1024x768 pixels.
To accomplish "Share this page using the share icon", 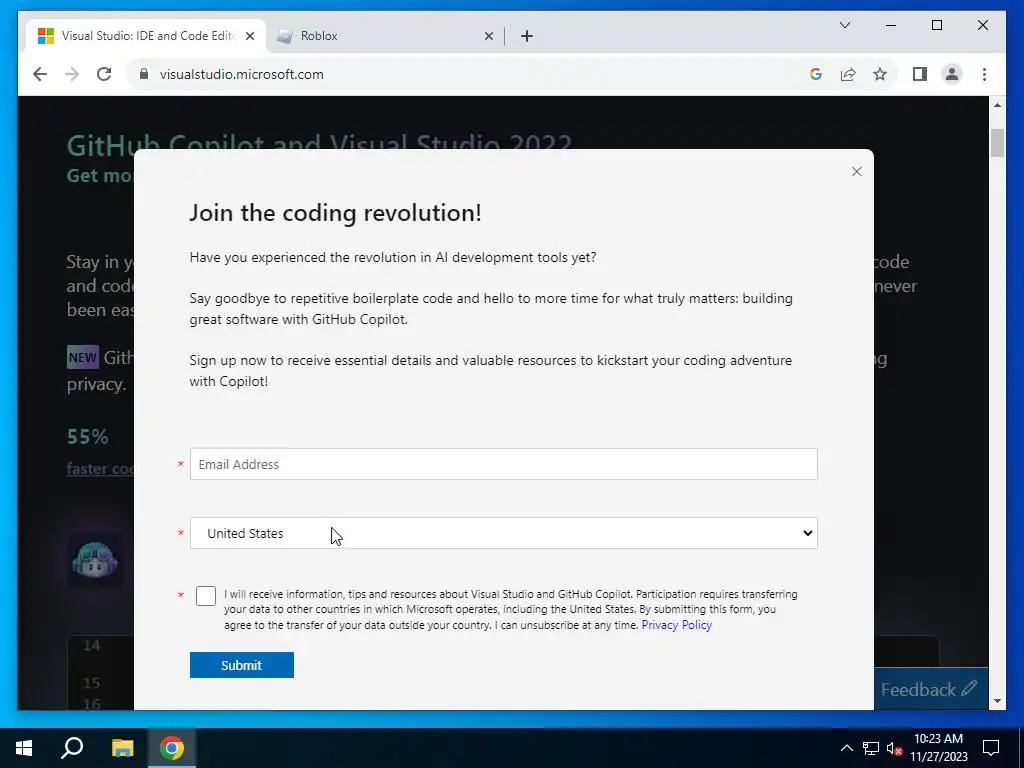I will pyautogui.click(x=848, y=74).
